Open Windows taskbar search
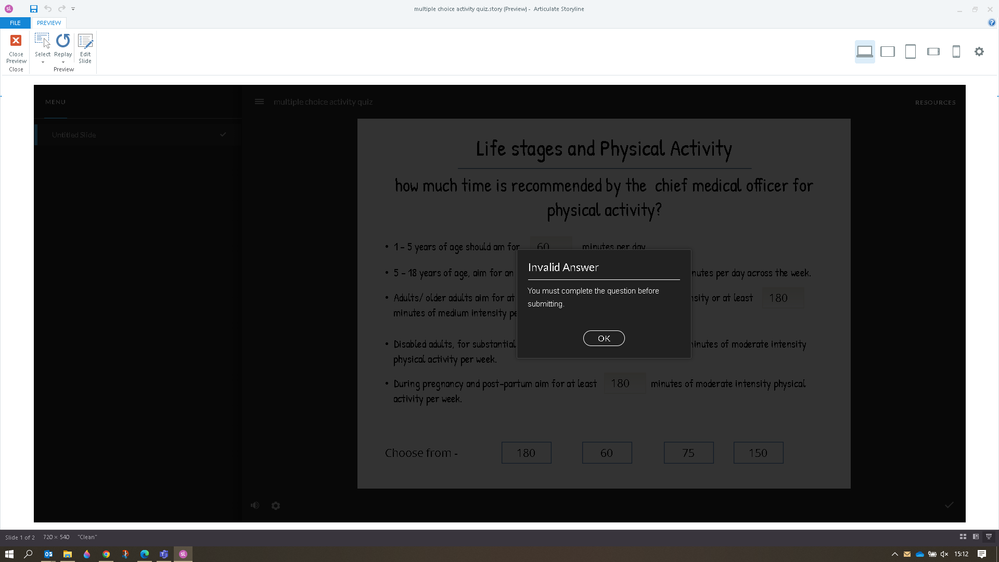The width and height of the screenshot is (999, 562). 28,554
